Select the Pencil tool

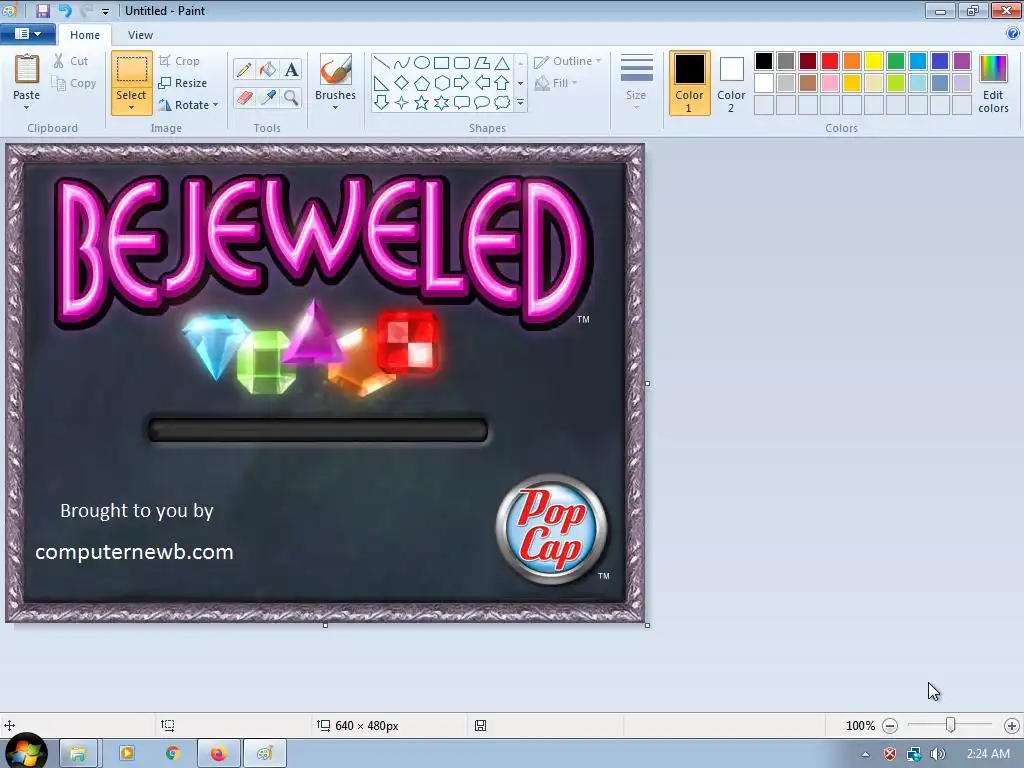point(244,69)
